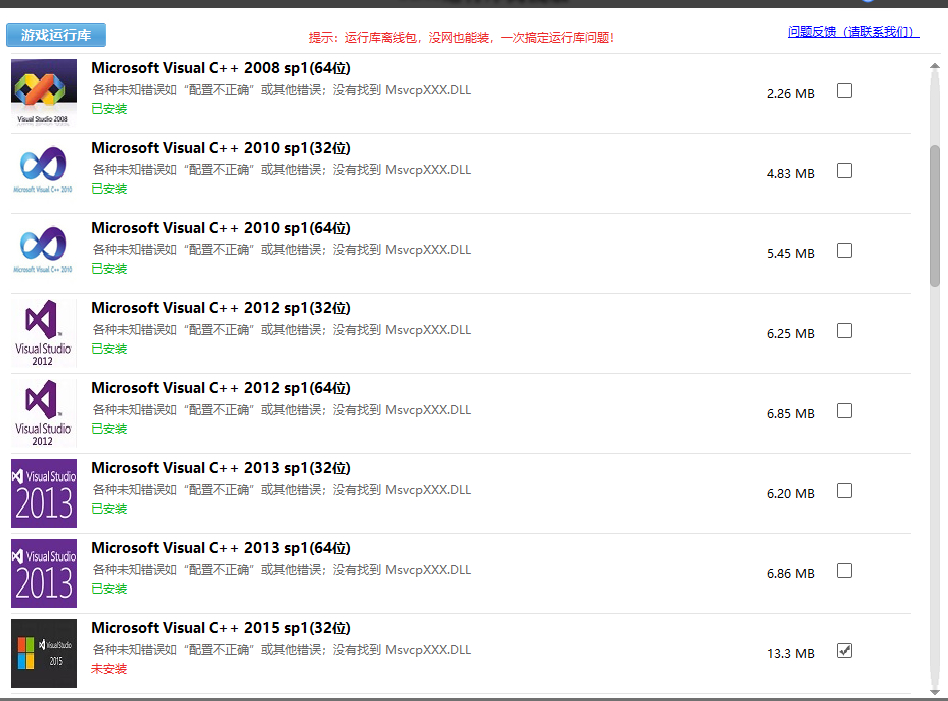The height and width of the screenshot is (701, 948).
Task: Click the Visual Studio 2015 icon, 32-bit row
Action: (x=44, y=653)
